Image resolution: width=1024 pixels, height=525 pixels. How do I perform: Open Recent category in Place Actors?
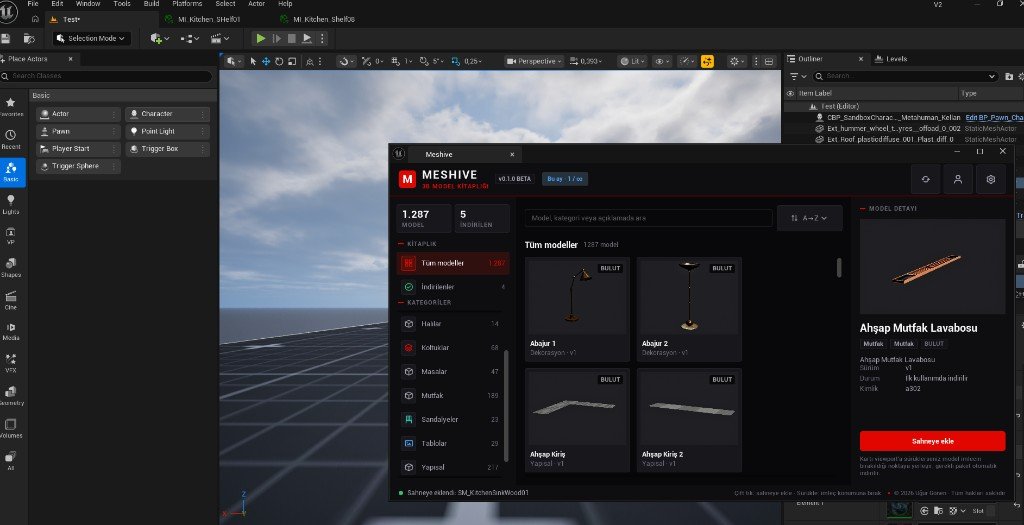(x=11, y=139)
